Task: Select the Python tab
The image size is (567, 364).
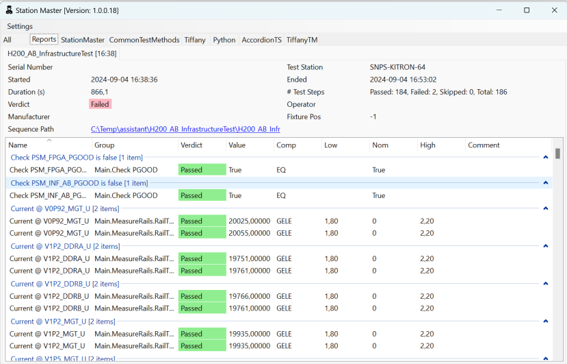Action: pyautogui.click(x=224, y=40)
